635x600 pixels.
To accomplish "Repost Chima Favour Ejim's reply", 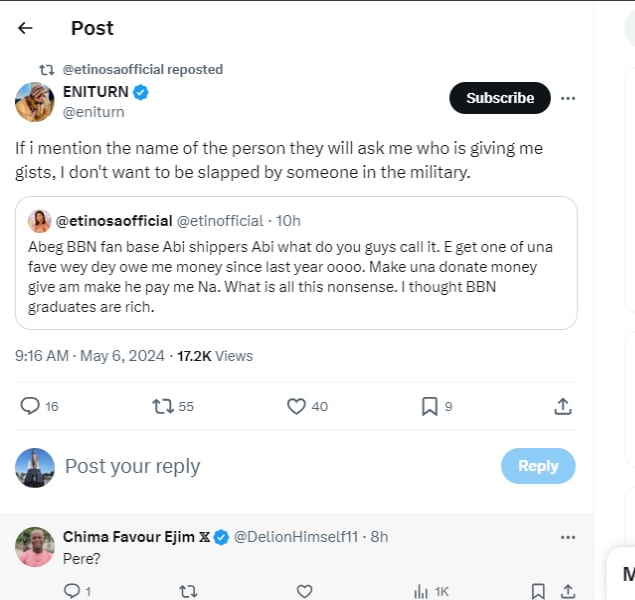I will (x=188, y=591).
